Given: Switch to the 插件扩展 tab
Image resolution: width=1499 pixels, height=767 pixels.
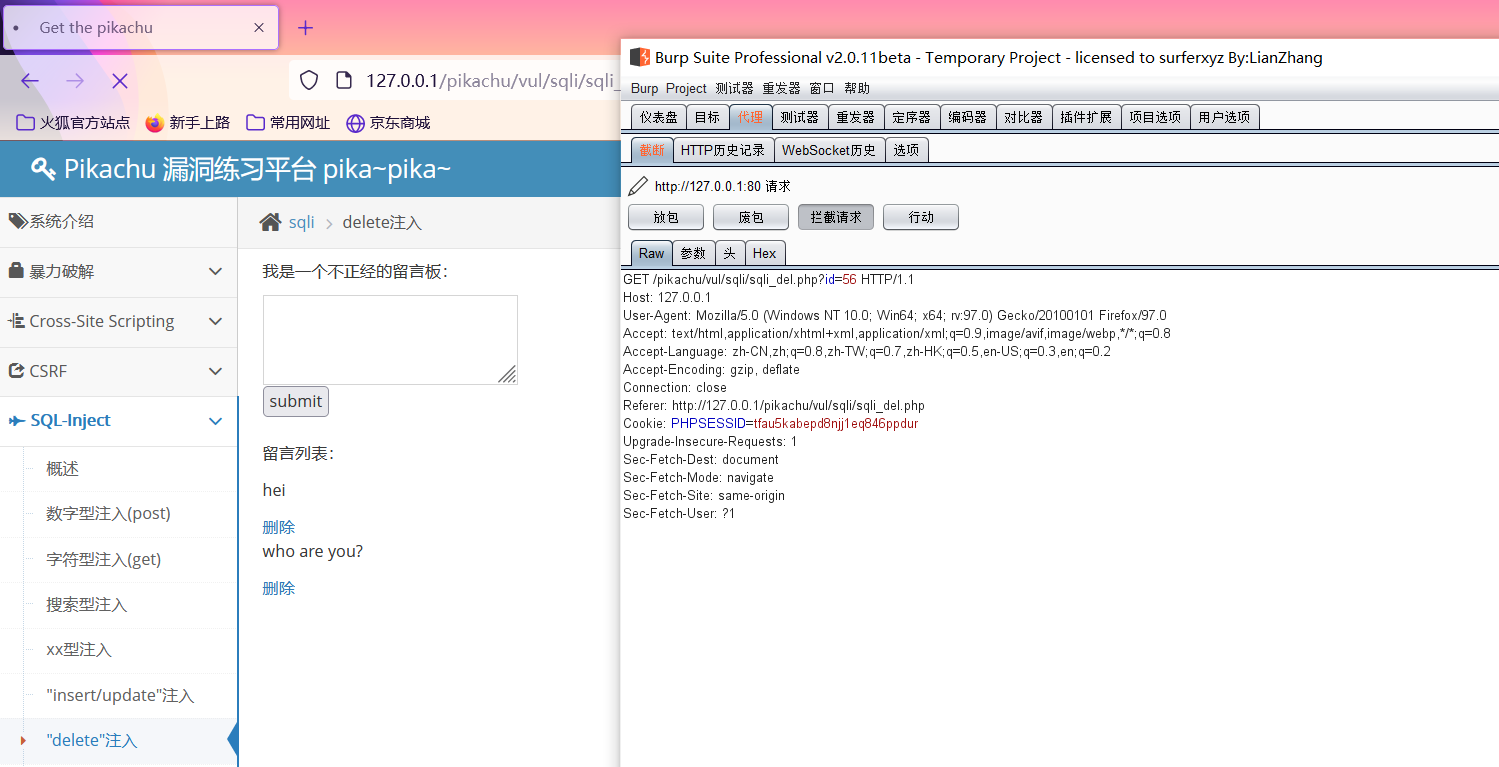Looking at the screenshot, I should (1086, 117).
